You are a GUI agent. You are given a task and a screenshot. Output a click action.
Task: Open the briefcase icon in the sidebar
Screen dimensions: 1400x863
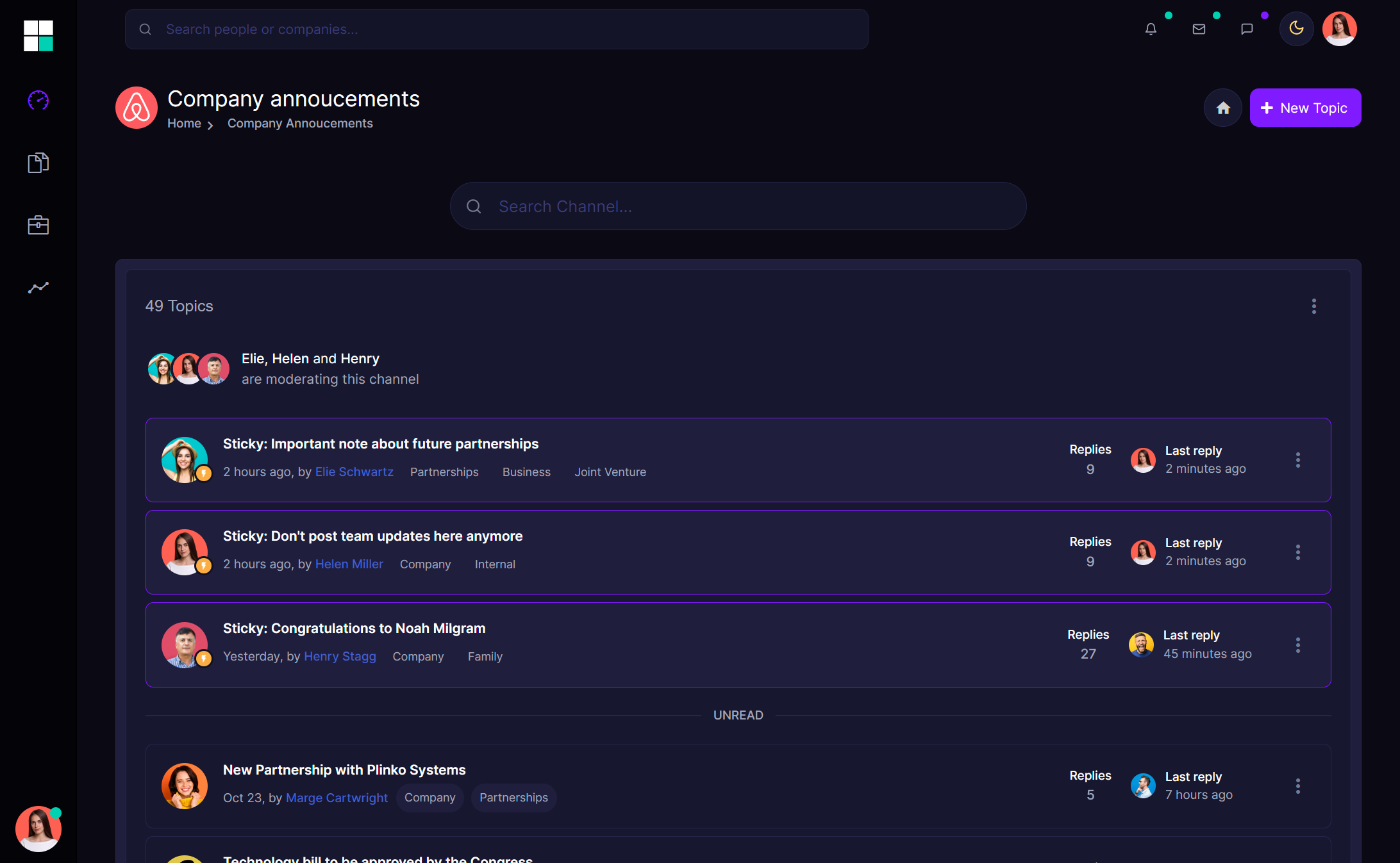click(38, 225)
